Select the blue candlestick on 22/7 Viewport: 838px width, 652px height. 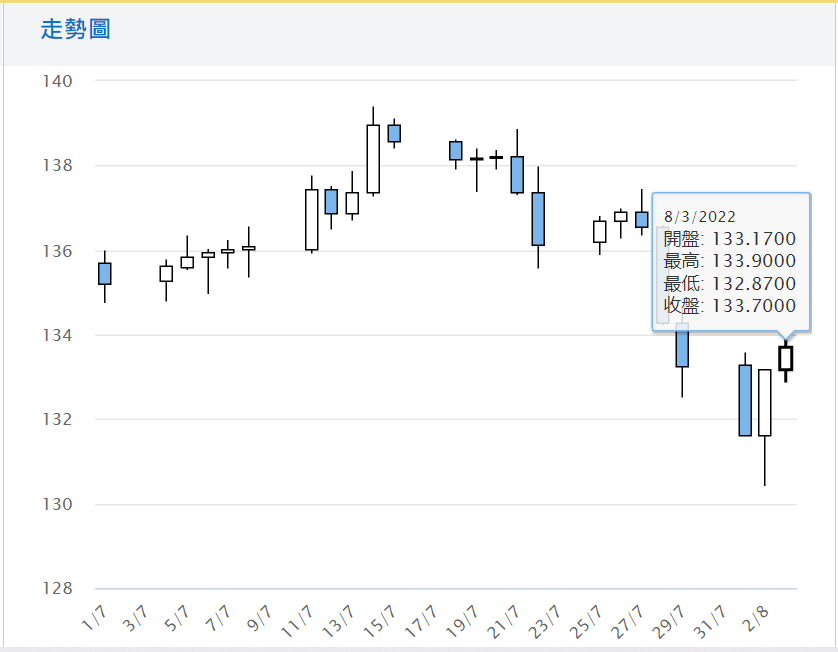point(538,218)
